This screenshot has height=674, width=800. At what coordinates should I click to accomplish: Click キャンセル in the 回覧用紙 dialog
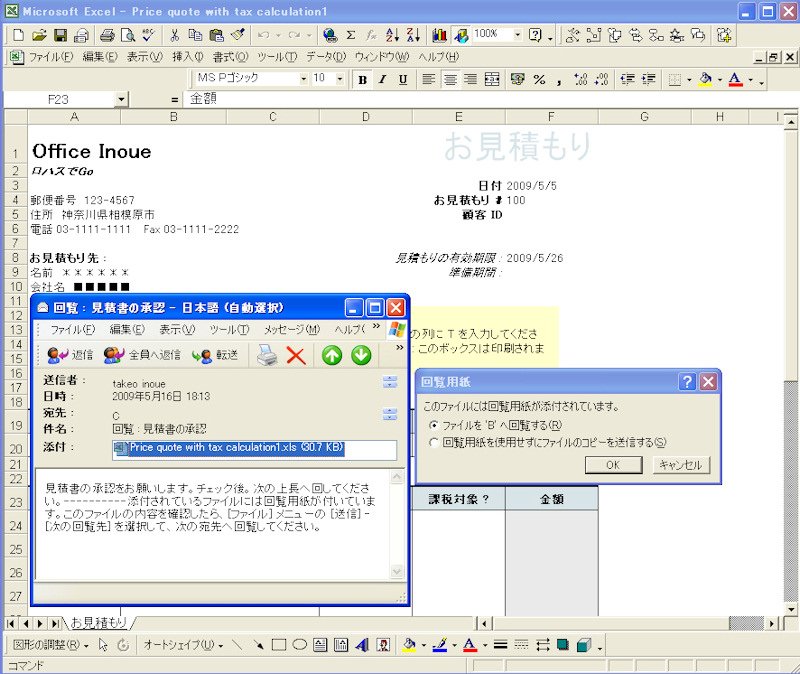click(x=681, y=465)
